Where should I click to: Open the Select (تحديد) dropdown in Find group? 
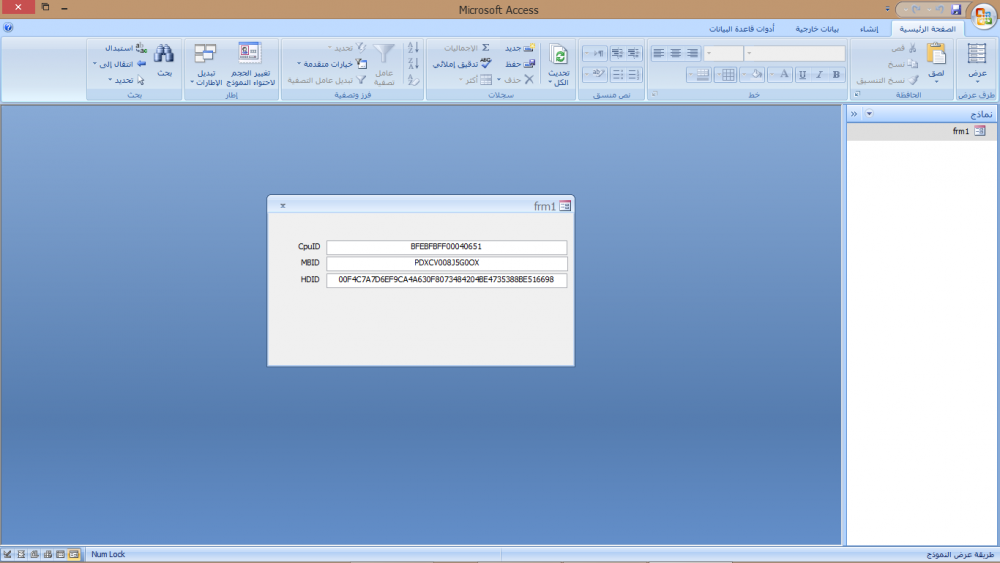coord(126,80)
